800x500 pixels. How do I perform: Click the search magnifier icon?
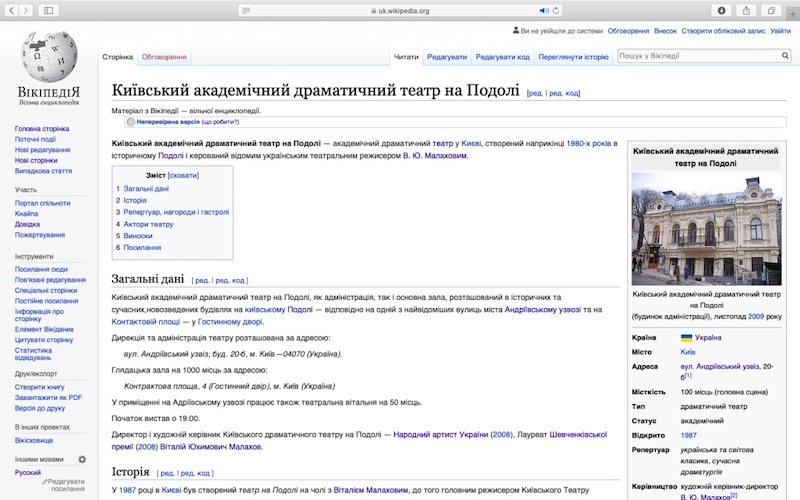pyautogui.click(x=785, y=56)
